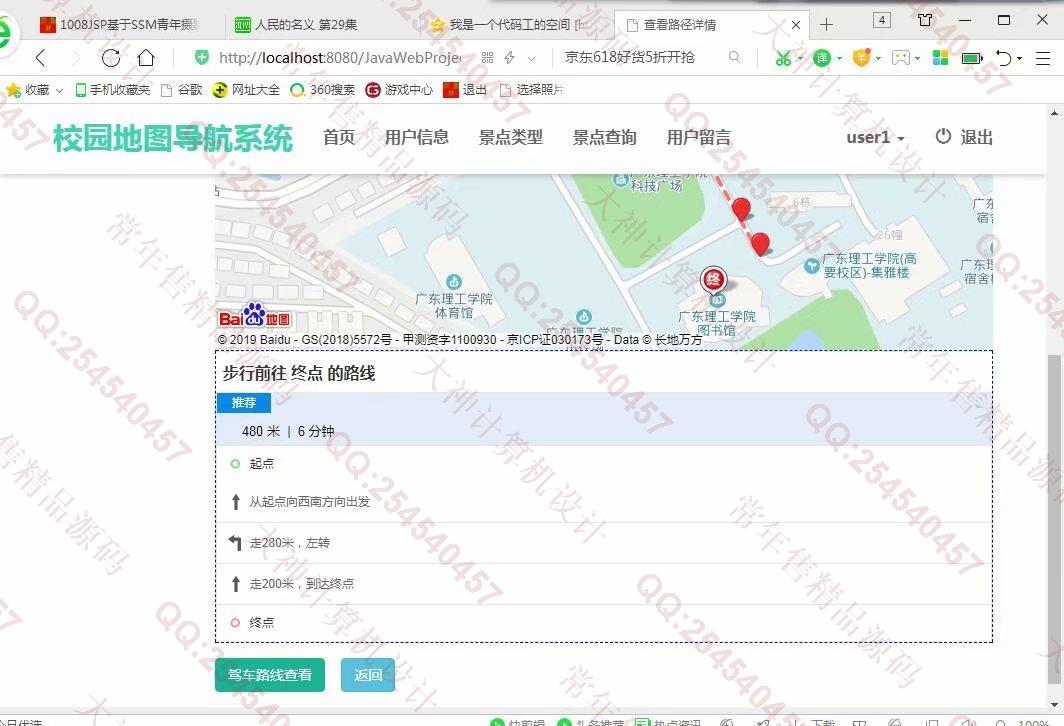Open 退出 bookmark in bookmarks bar
Screen dimensions: 1064x726
(x=465, y=90)
